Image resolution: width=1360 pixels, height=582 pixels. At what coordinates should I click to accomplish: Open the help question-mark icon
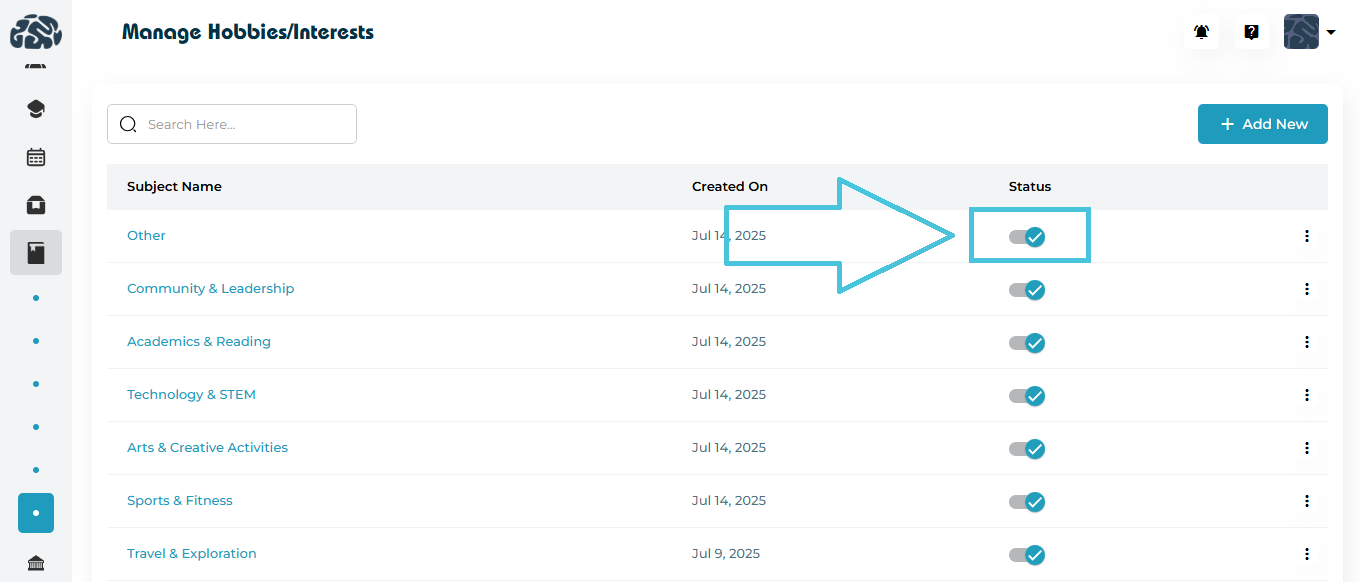1251,32
